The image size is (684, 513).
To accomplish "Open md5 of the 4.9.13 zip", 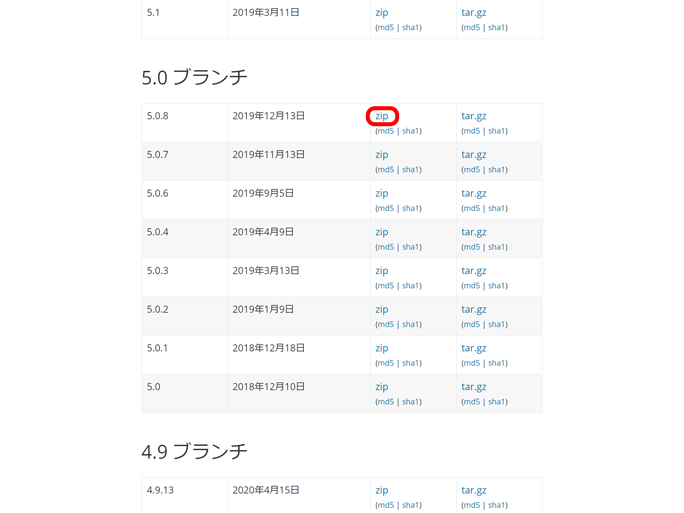I will (x=385, y=505).
